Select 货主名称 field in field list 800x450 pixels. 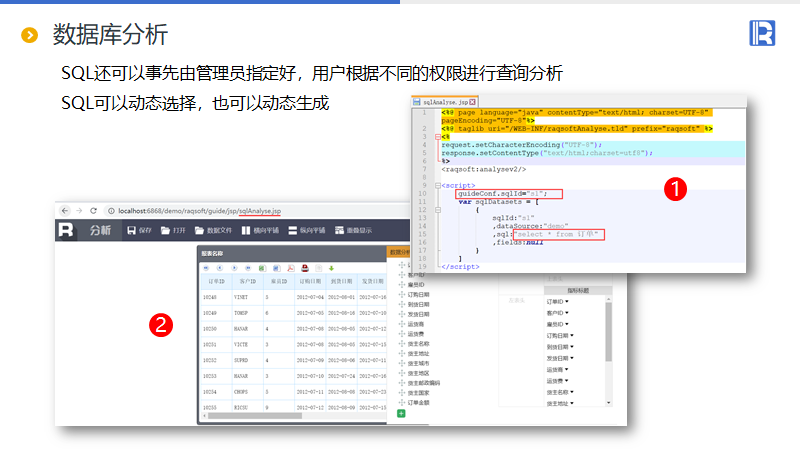click(418, 343)
